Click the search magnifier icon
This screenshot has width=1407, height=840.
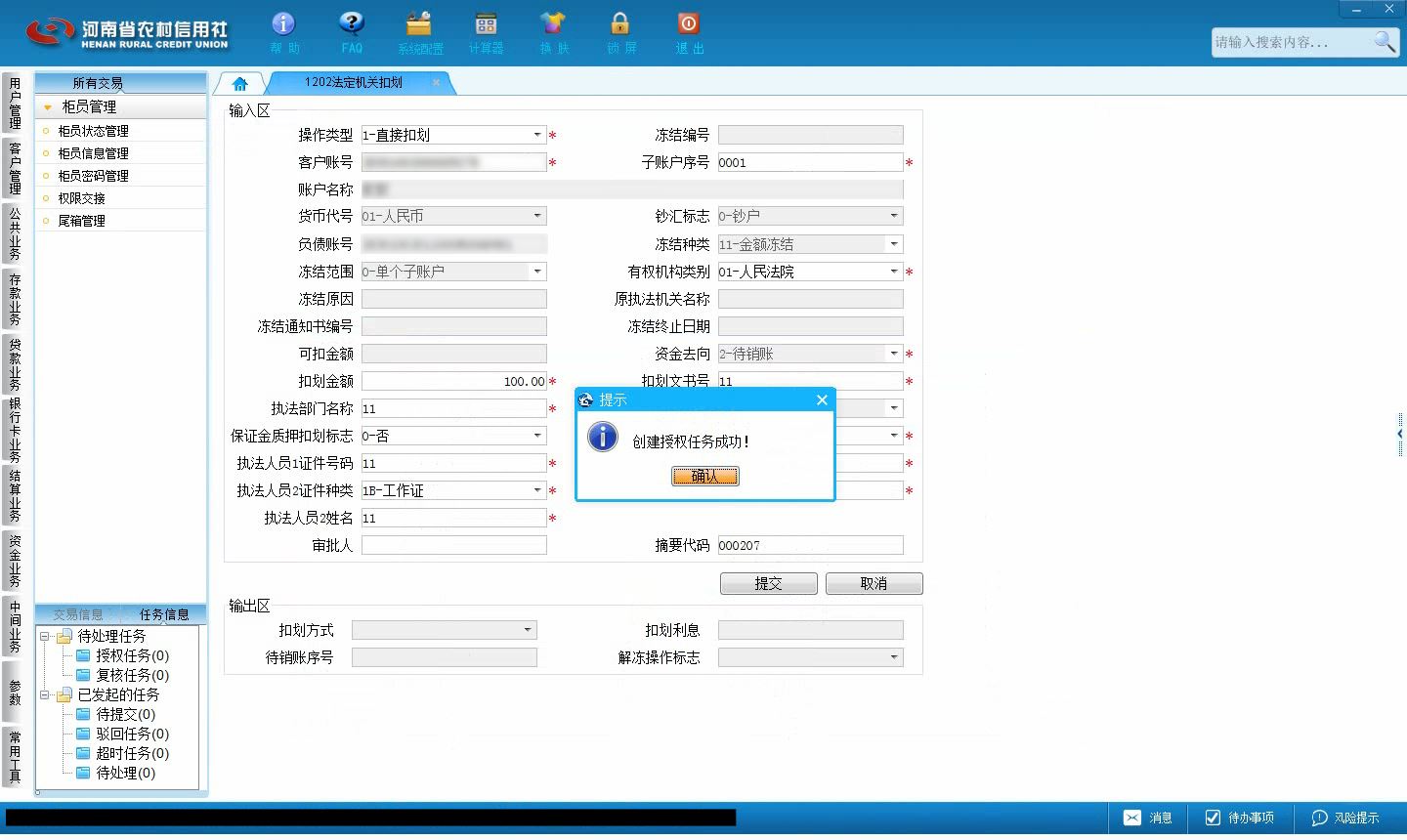pyautogui.click(x=1385, y=41)
